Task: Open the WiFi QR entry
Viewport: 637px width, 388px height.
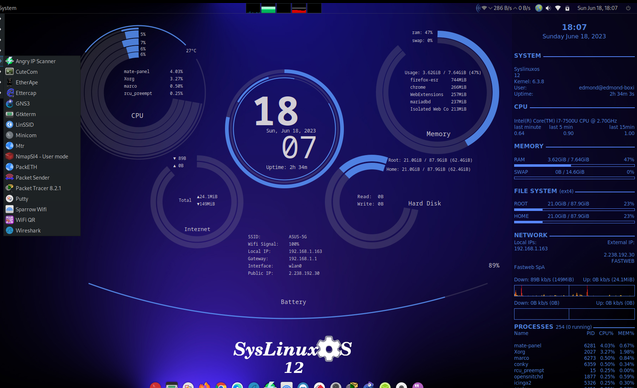Action: click(42, 219)
